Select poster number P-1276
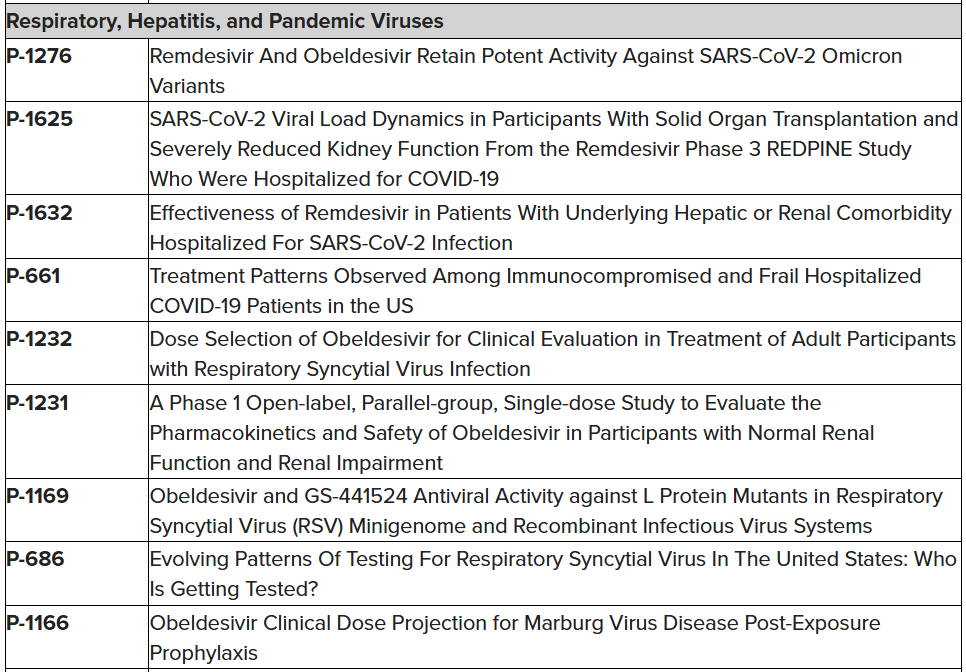 [39, 56]
